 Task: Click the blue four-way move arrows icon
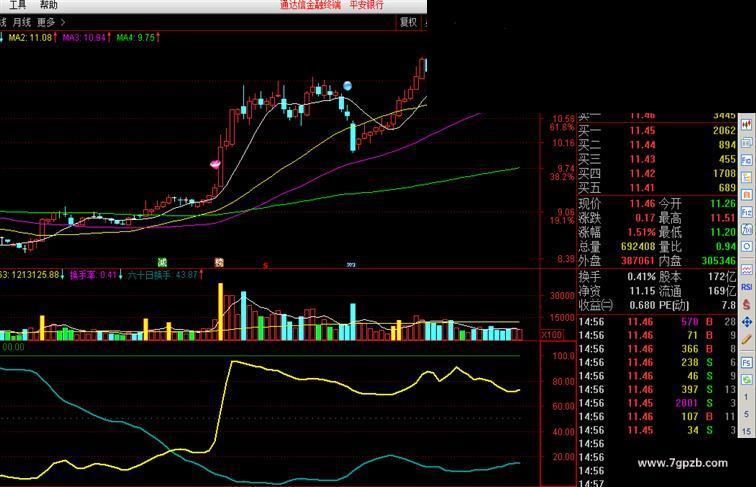click(x=746, y=322)
